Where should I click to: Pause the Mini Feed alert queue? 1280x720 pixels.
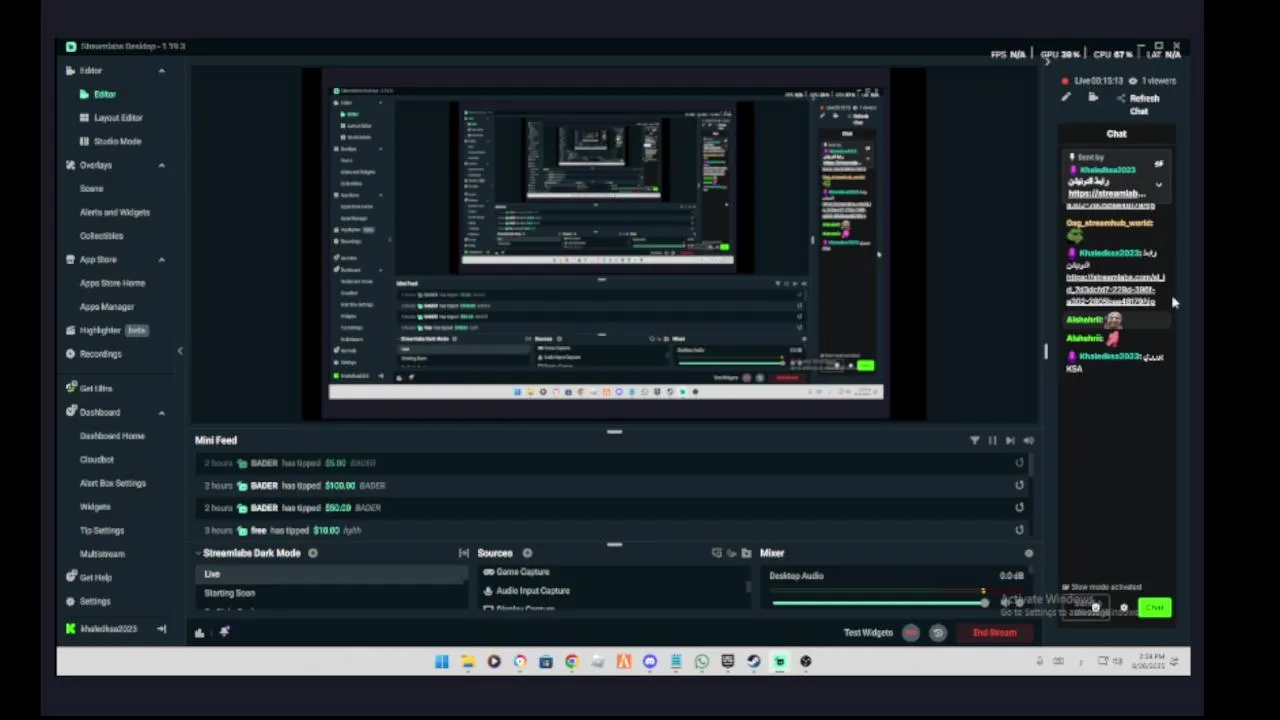tap(992, 440)
